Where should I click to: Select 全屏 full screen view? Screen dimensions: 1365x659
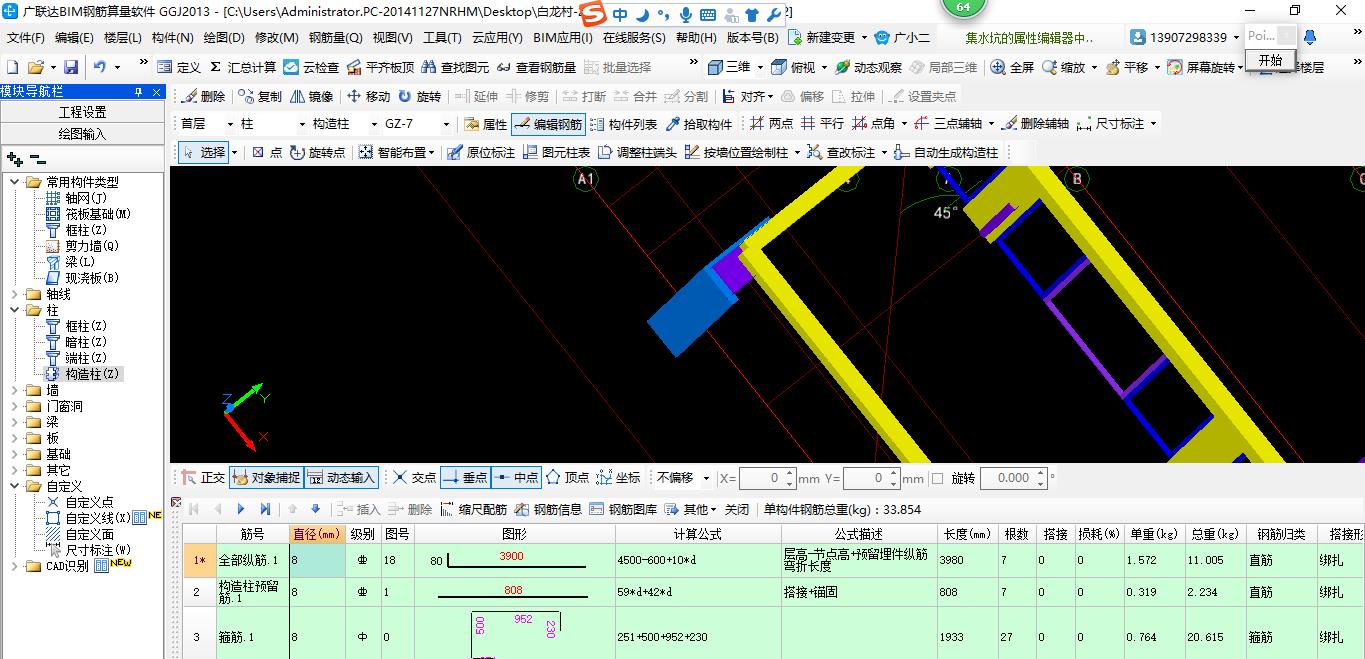[1012, 67]
